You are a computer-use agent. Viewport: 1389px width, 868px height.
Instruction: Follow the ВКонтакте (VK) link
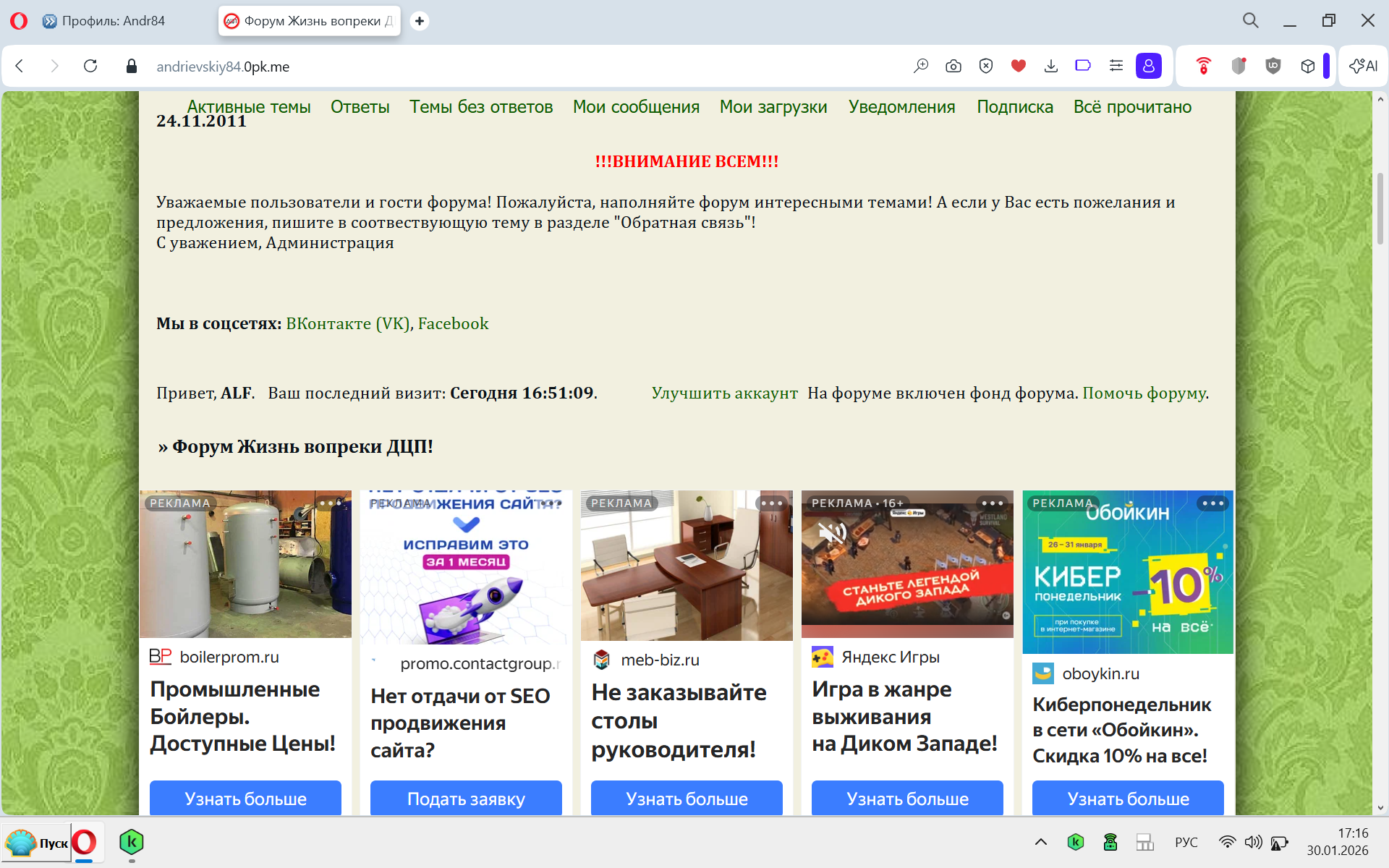(x=349, y=323)
